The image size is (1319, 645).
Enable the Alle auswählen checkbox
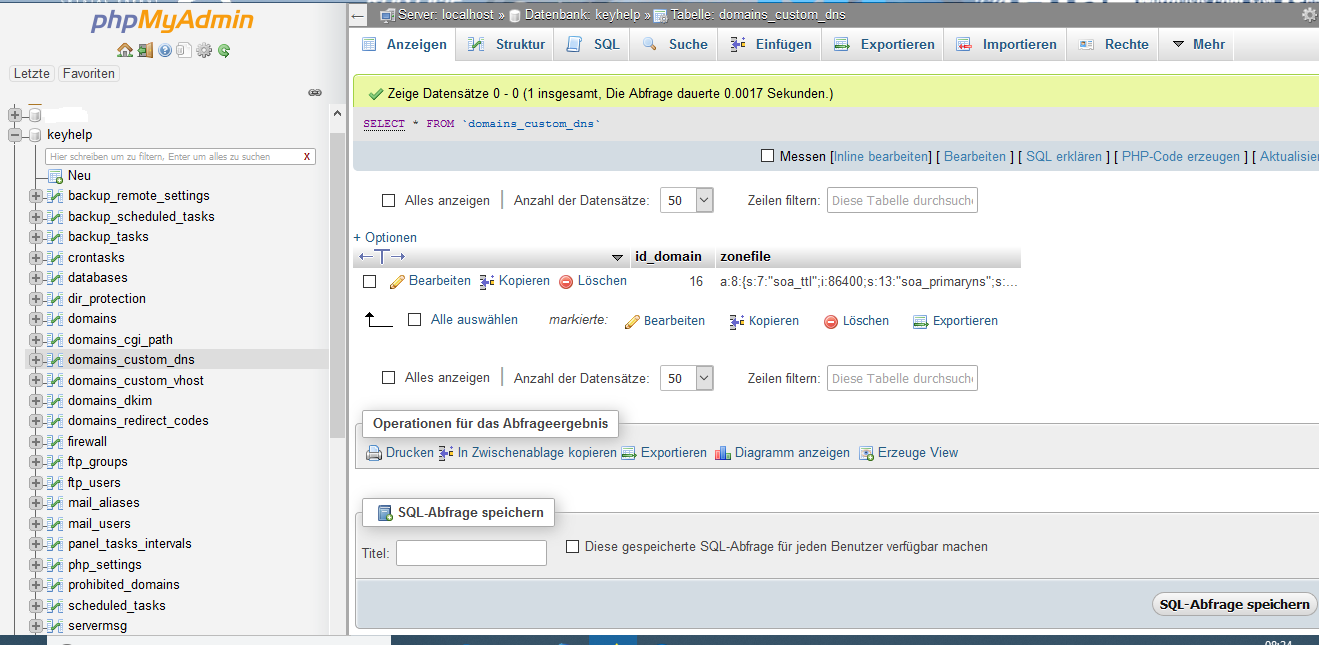point(415,320)
